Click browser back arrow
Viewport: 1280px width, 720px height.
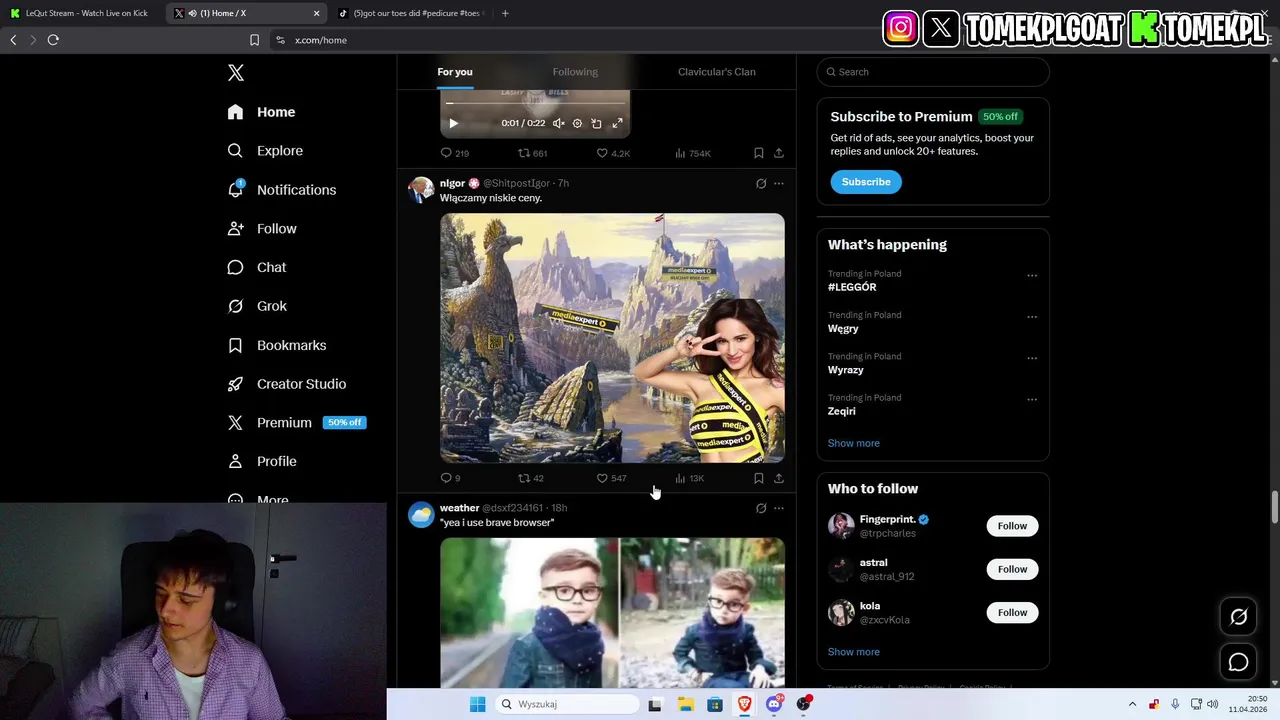[13, 40]
